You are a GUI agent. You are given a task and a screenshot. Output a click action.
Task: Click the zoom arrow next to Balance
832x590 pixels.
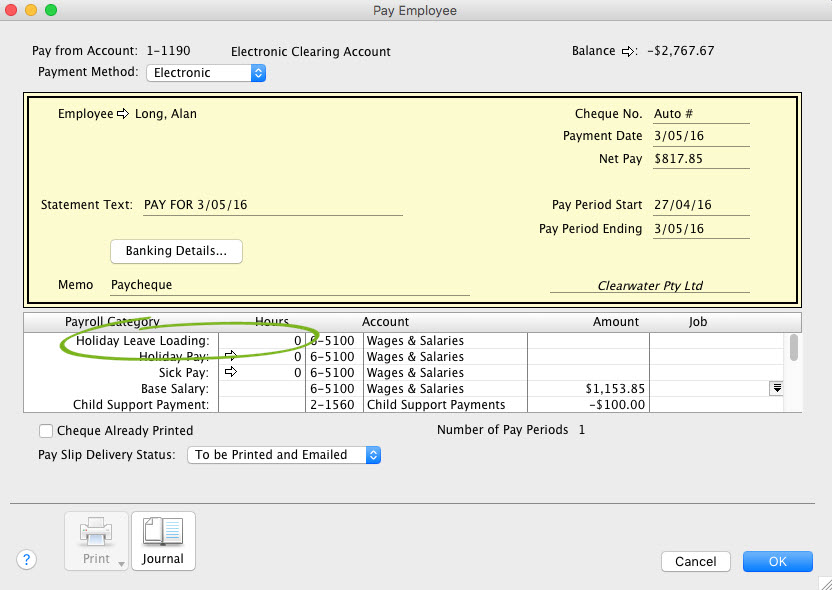pyautogui.click(x=628, y=51)
